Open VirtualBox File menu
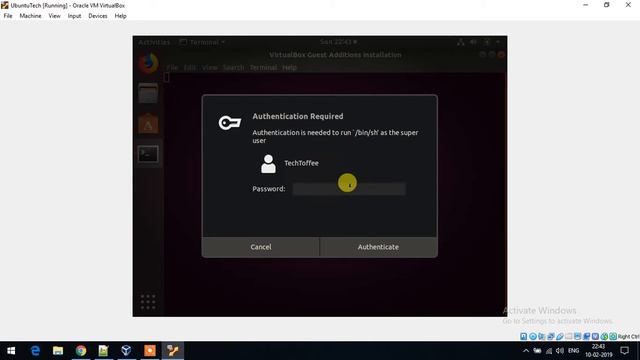This screenshot has width=640, height=360. coord(8,16)
